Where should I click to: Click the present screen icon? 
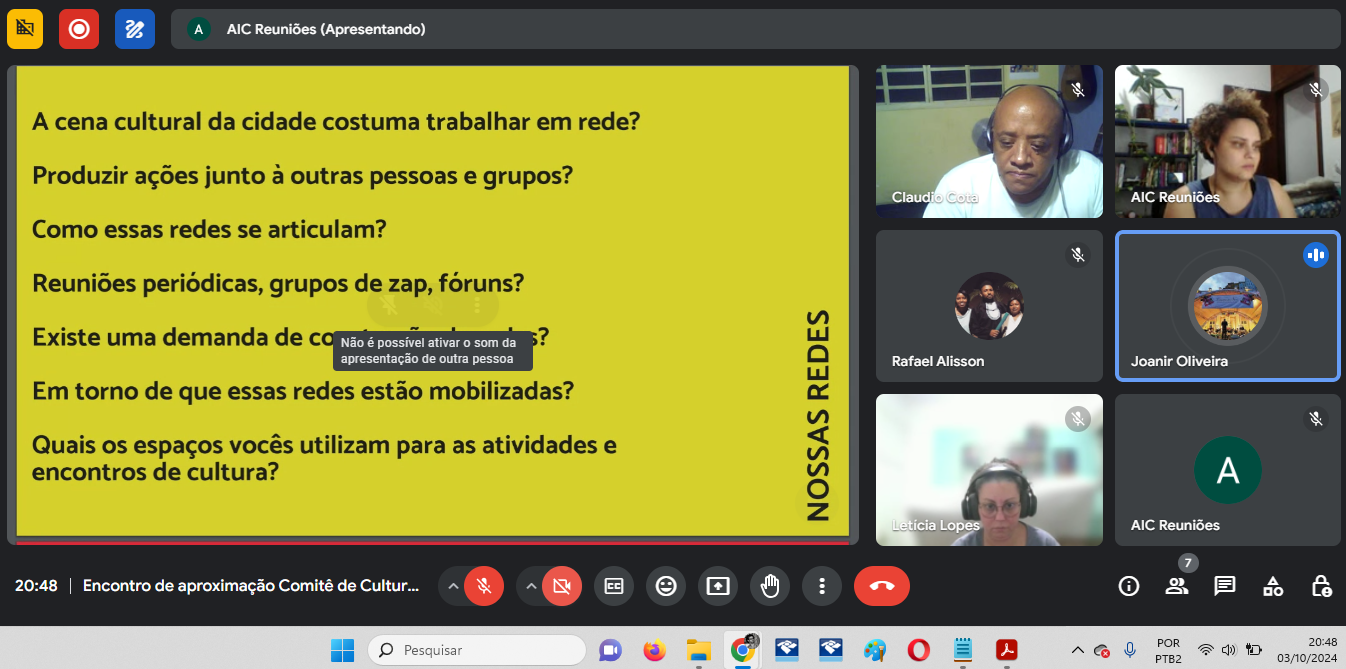coord(718,586)
